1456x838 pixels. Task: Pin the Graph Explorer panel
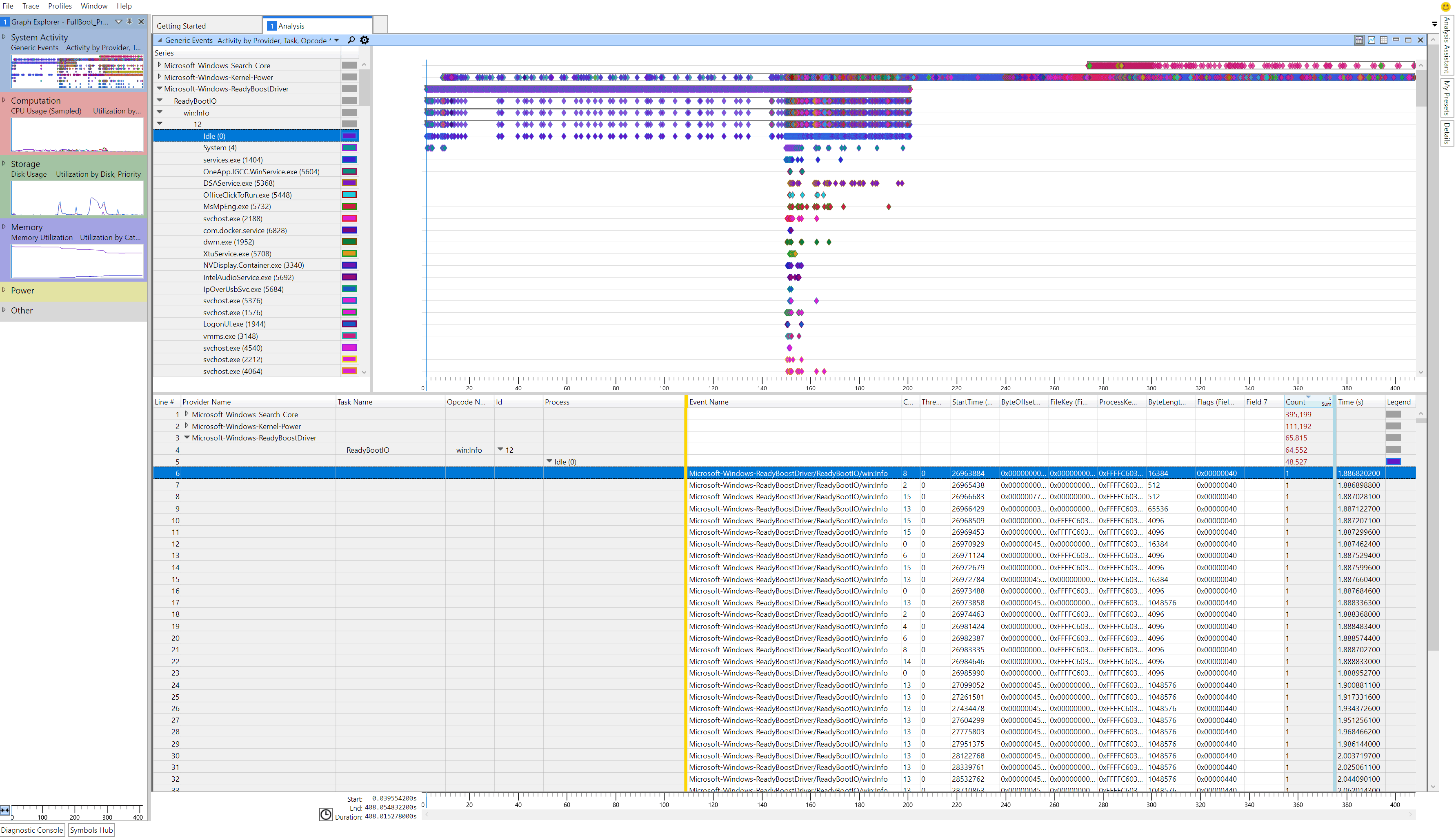click(x=130, y=21)
